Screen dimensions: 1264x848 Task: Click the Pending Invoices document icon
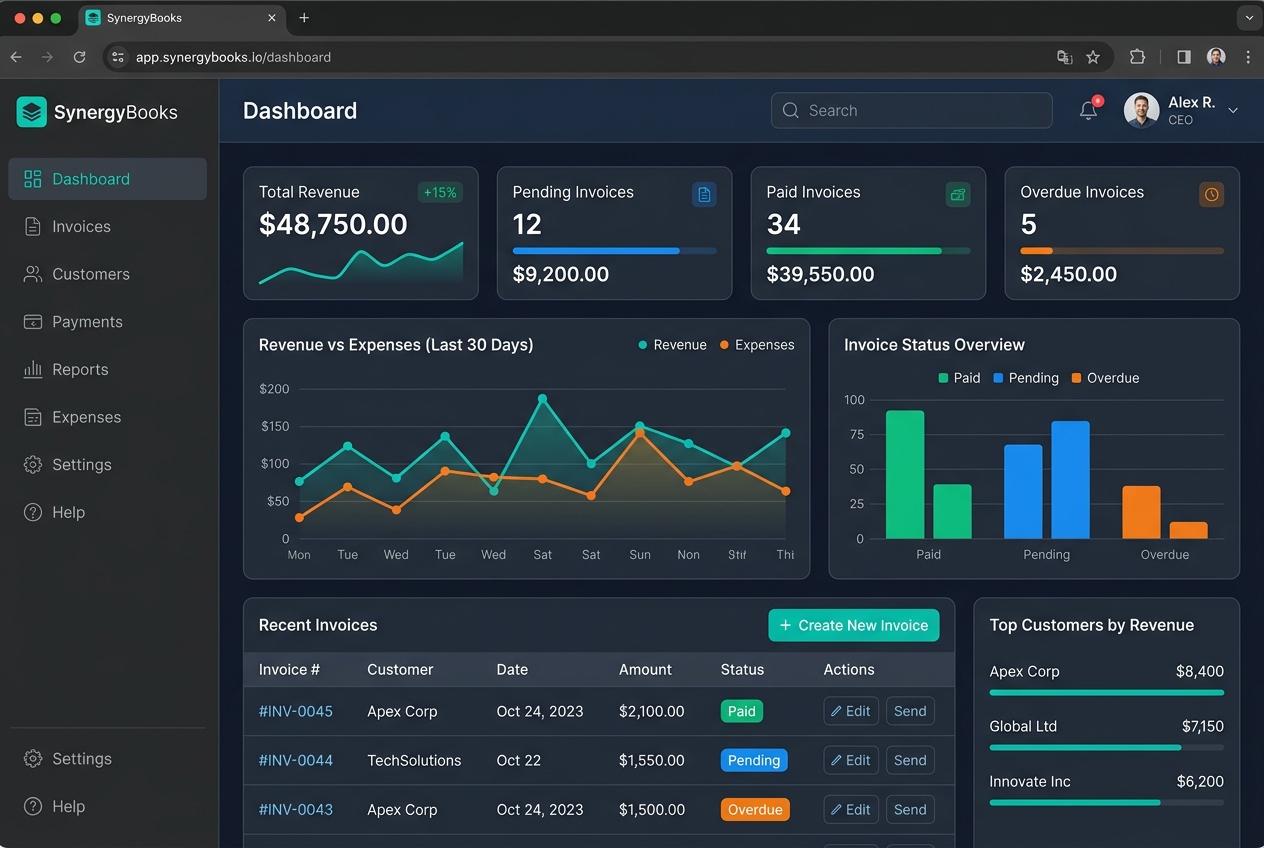704,194
